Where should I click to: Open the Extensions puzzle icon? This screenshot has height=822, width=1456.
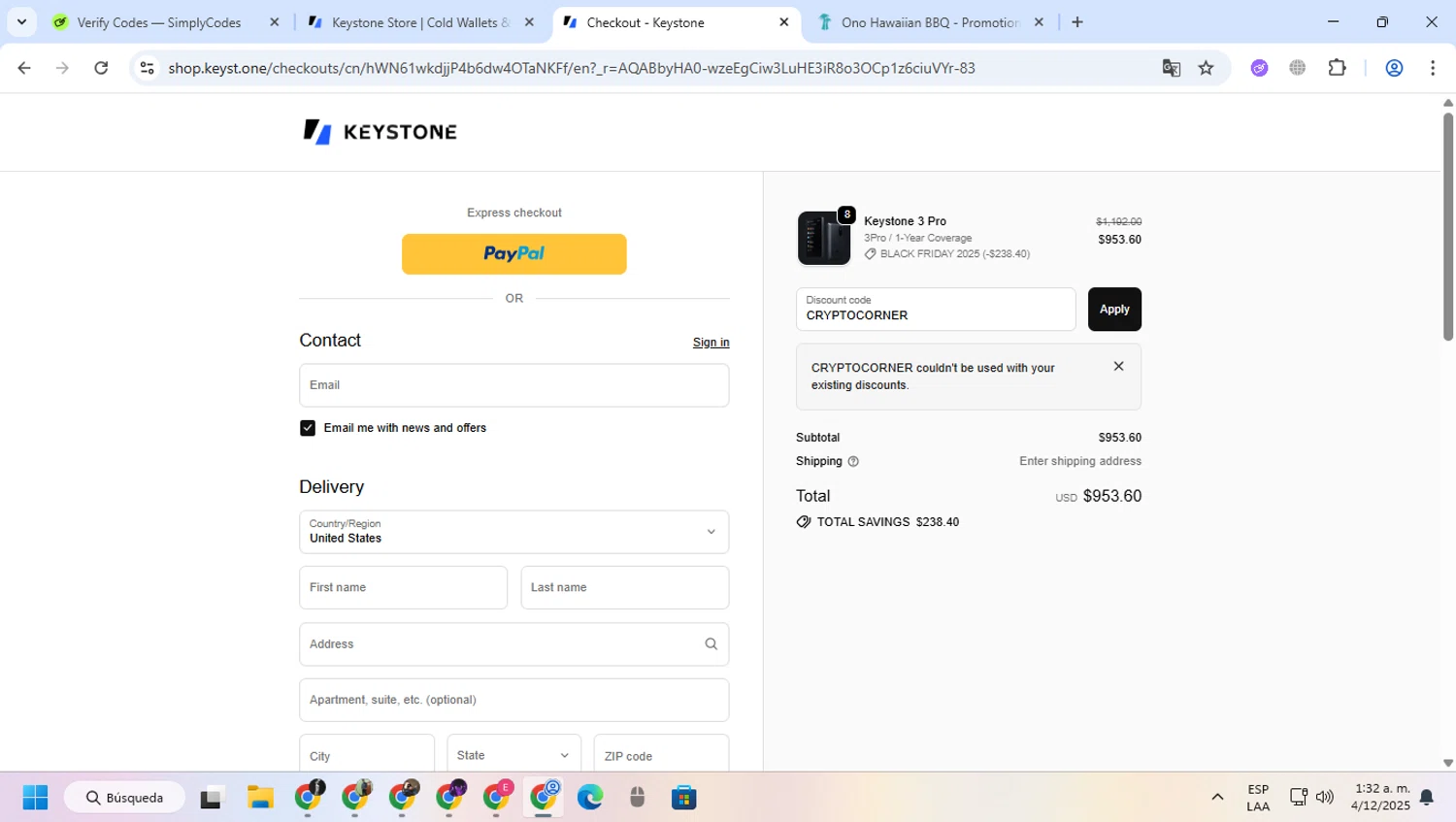click(1338, 68)
